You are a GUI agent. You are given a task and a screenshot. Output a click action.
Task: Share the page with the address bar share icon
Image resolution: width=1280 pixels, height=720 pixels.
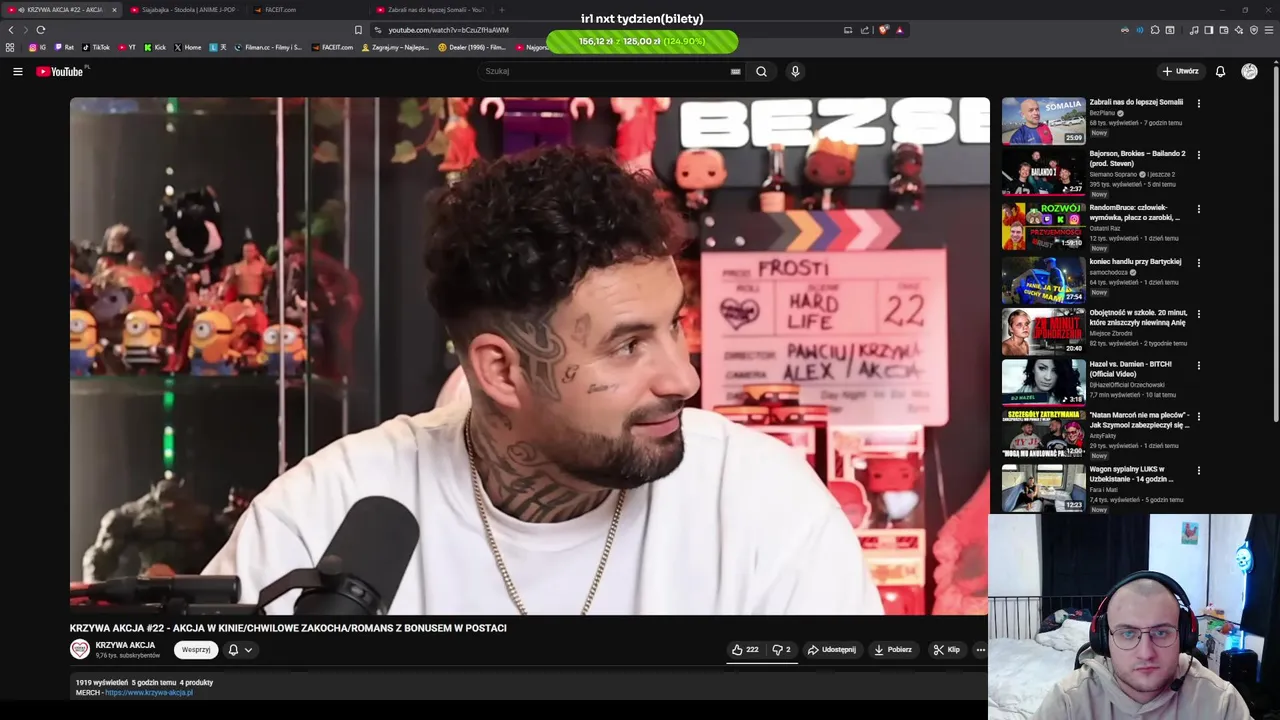(x=864, y=30)
